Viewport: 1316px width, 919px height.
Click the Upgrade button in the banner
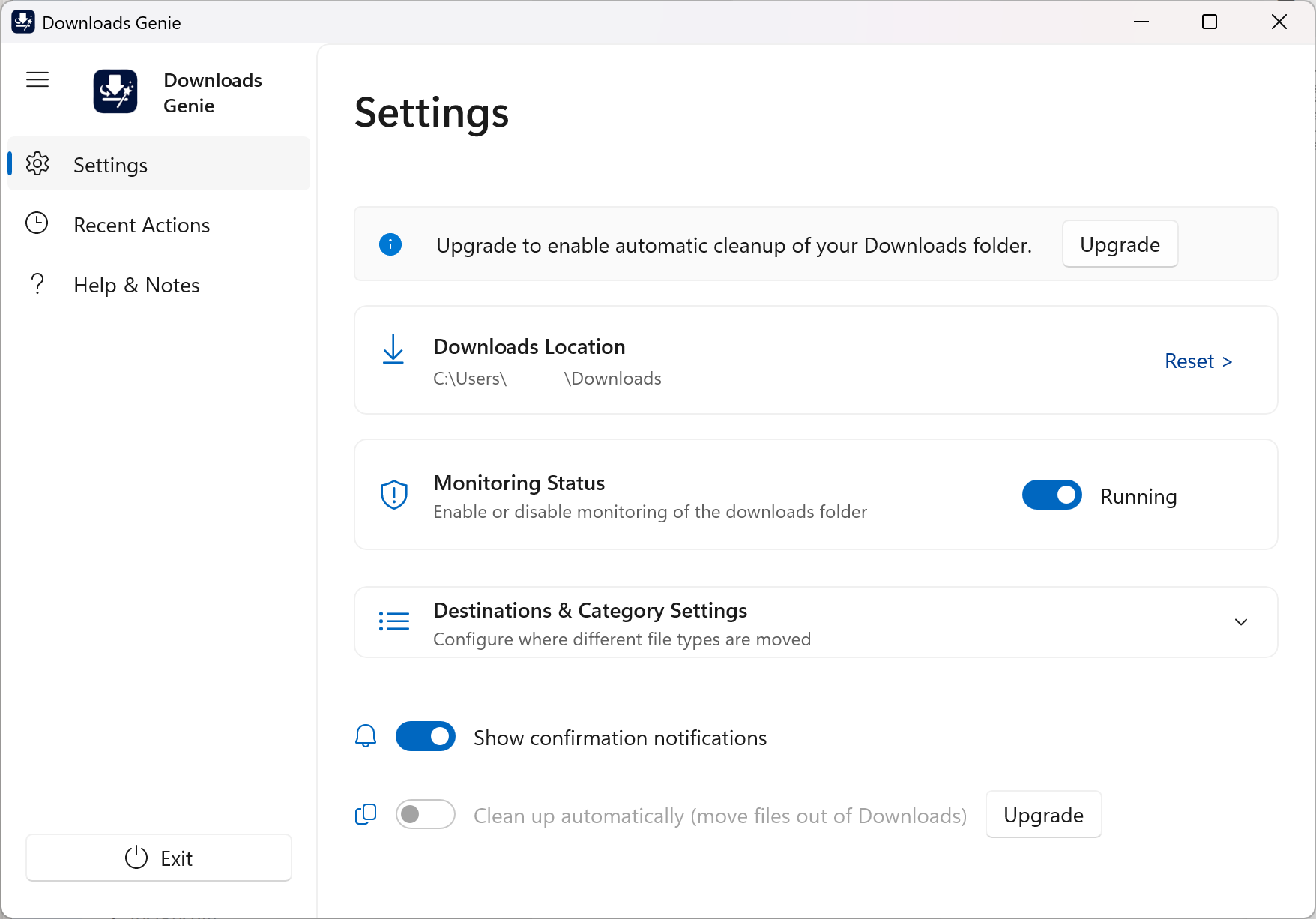[1119, 244]
